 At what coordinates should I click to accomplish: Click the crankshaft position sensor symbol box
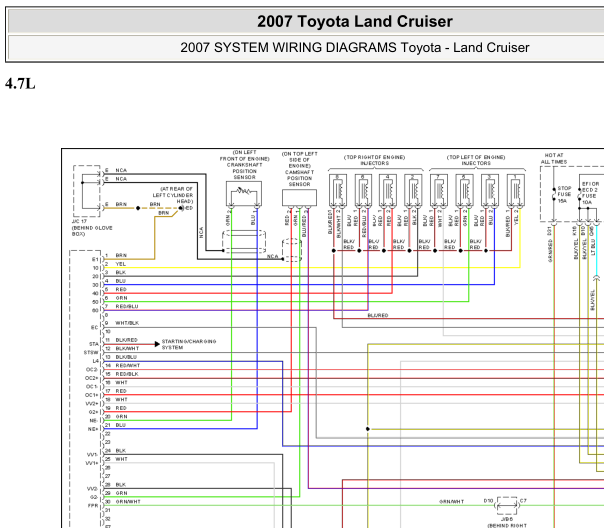click(244, 193)
